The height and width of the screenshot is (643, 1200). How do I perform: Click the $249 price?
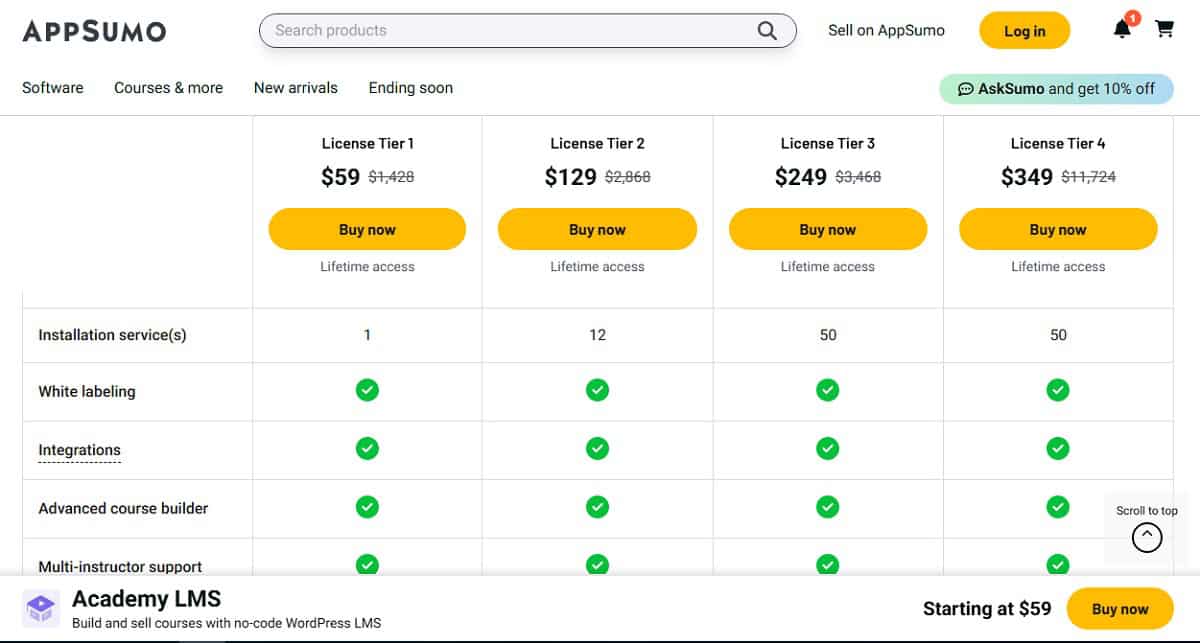point(801,177)
